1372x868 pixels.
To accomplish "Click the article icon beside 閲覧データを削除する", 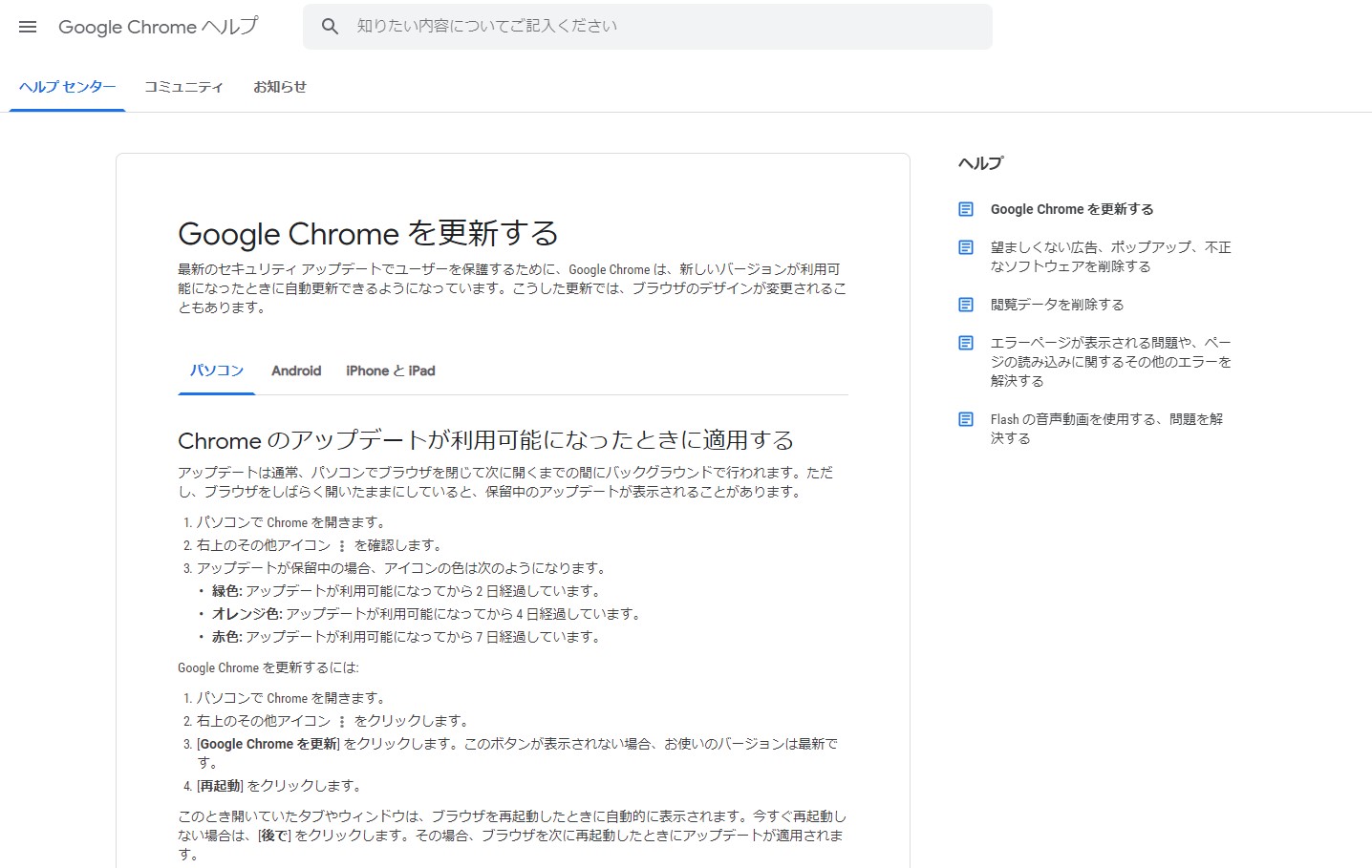I will coord(966,305).
